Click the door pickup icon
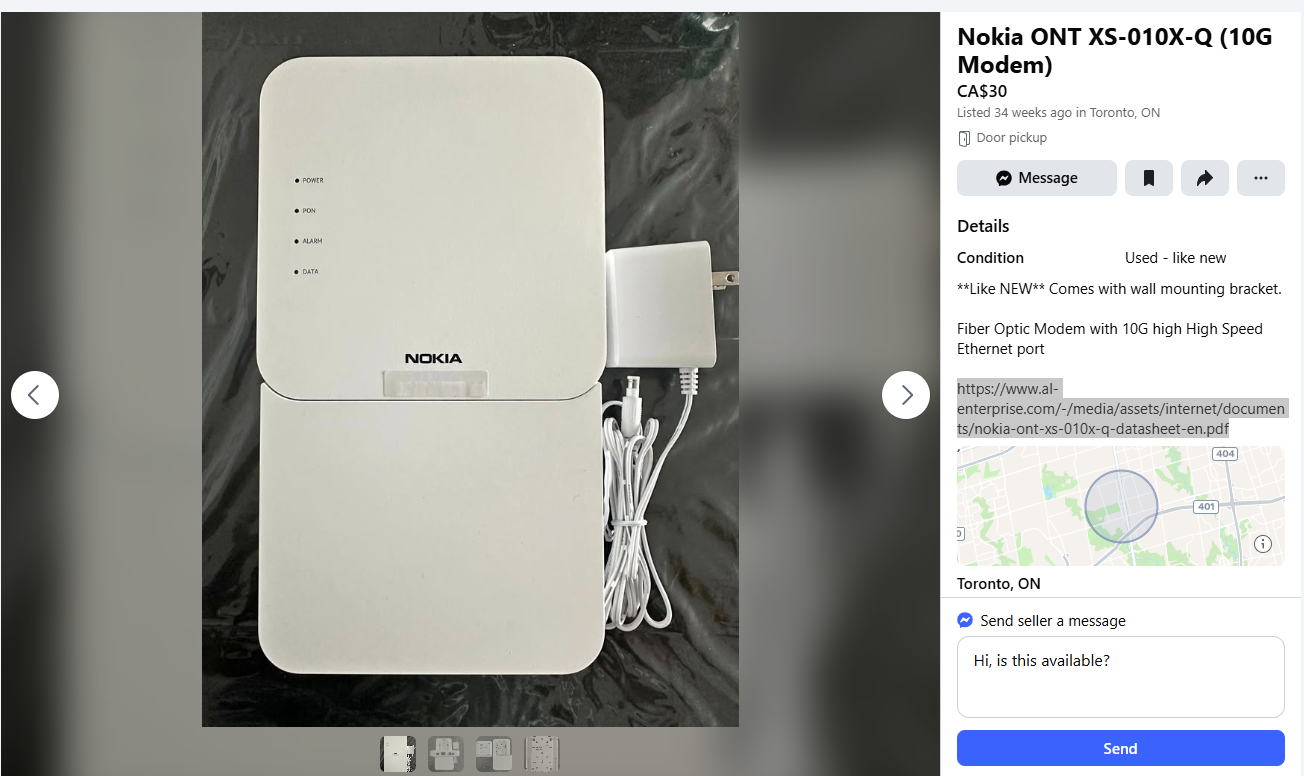Screen dimensions: 1304x776 point(964,138)
